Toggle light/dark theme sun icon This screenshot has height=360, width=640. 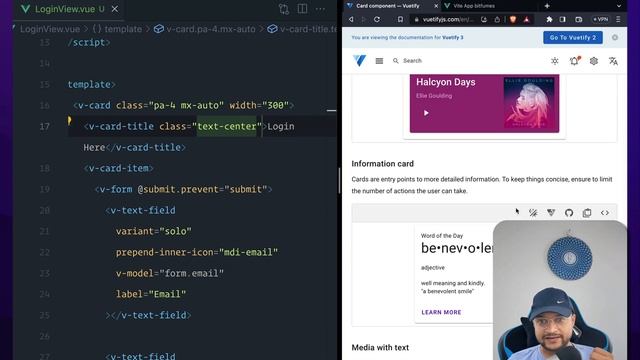point(555,61)
